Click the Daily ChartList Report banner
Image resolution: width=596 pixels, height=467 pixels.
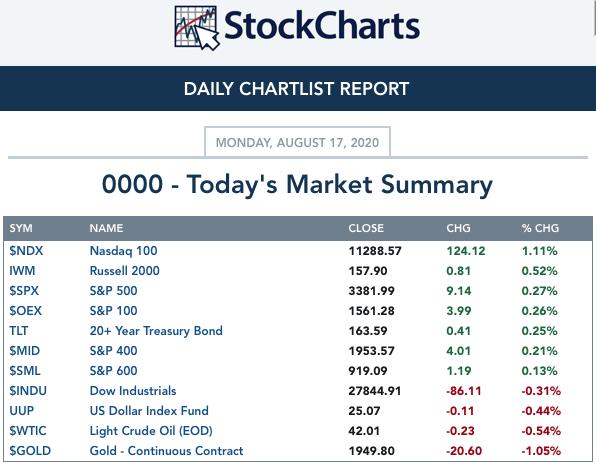point(296,89)
